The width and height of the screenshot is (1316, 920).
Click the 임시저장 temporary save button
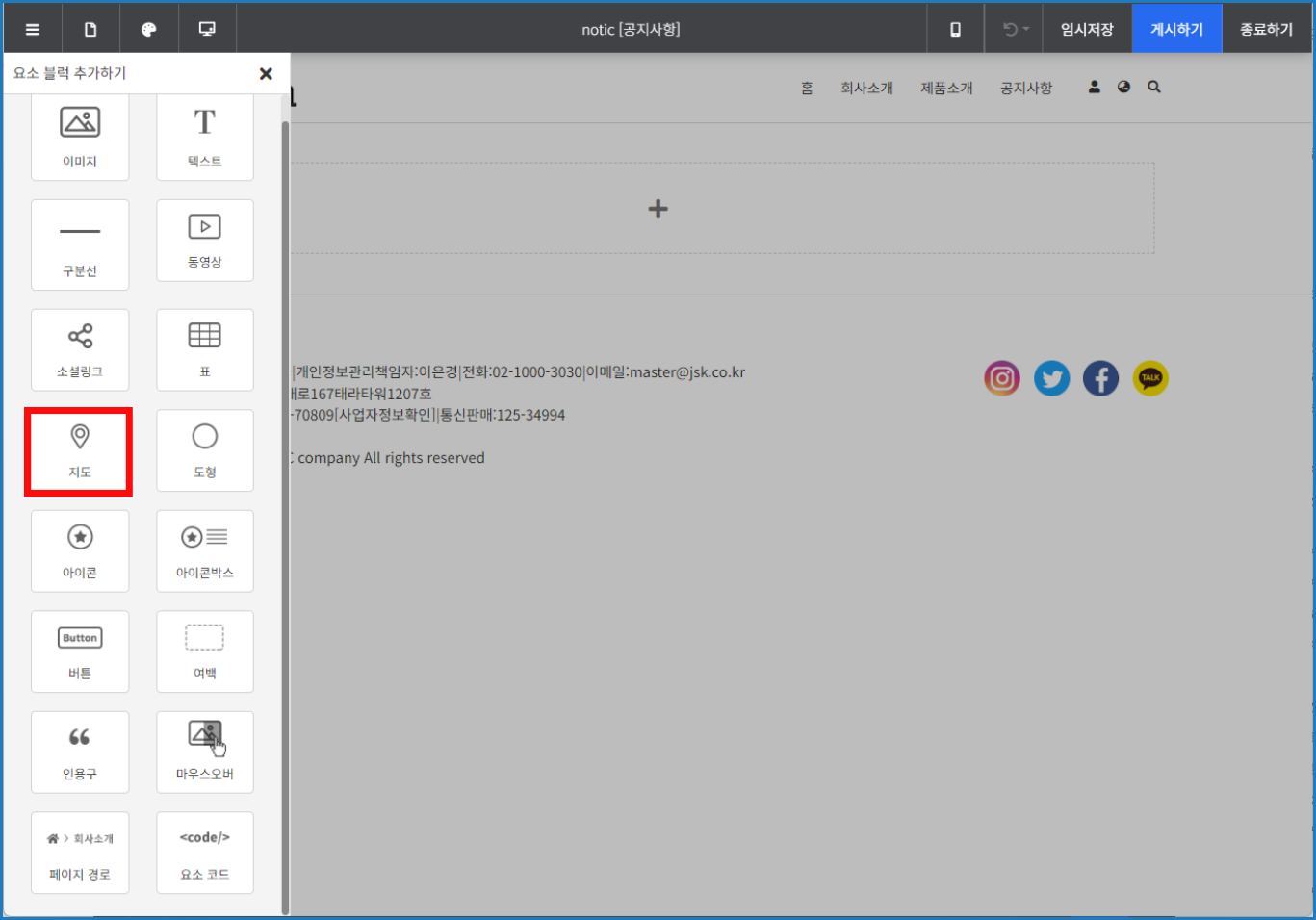tap(1087, 29)
